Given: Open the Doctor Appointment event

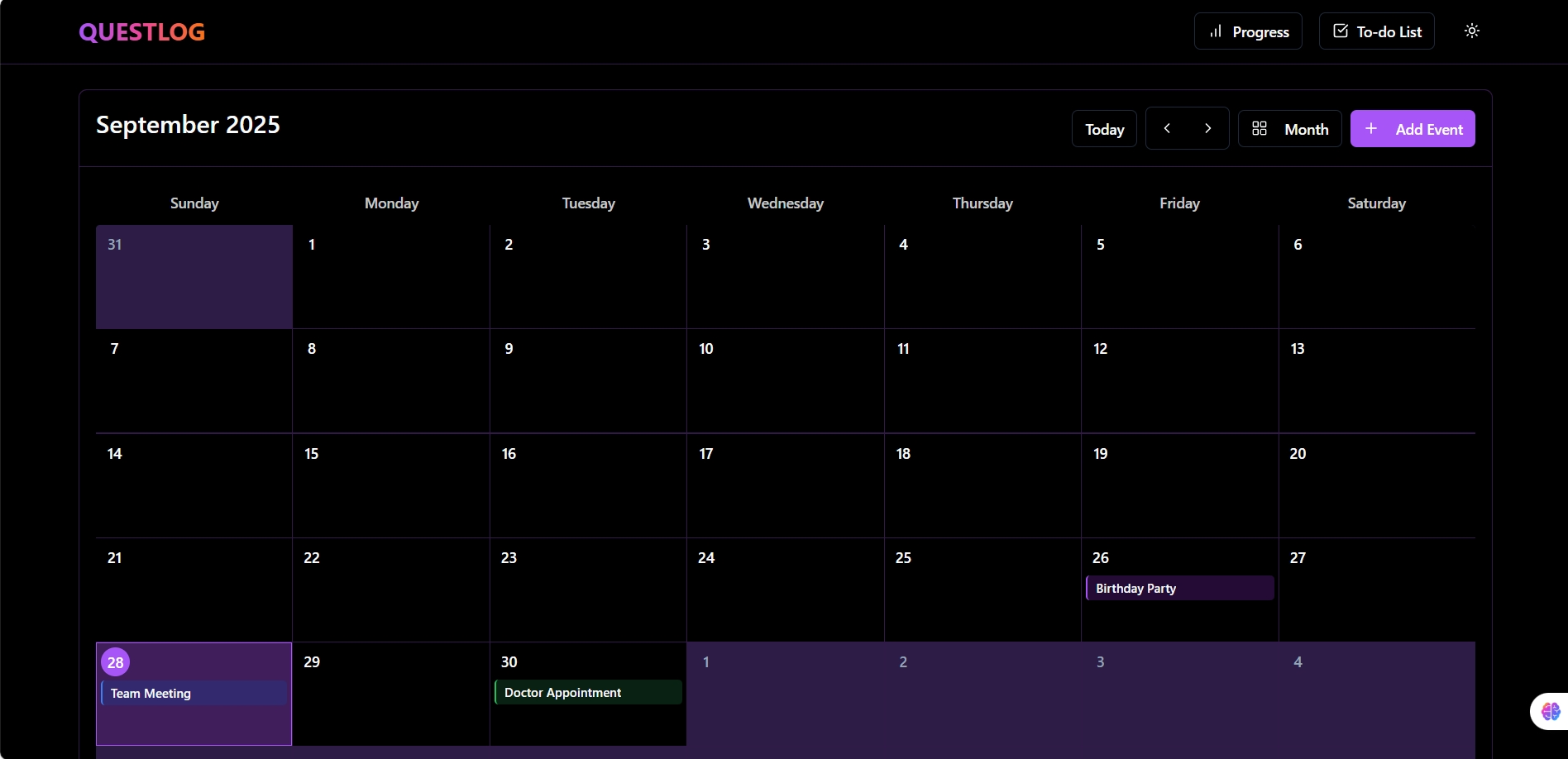Looking at the screenshot, I should tap(588, 693).
